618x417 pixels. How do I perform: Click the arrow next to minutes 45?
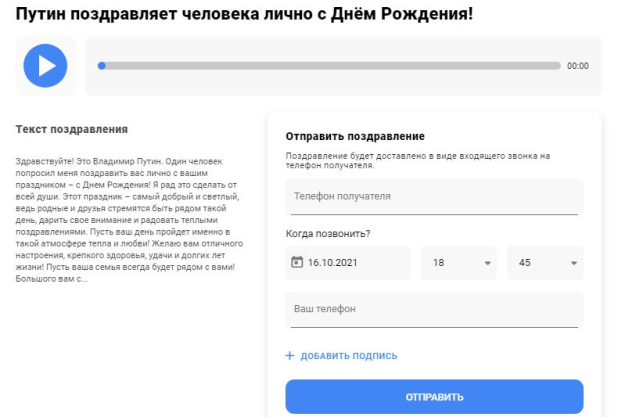coord(574,263)
